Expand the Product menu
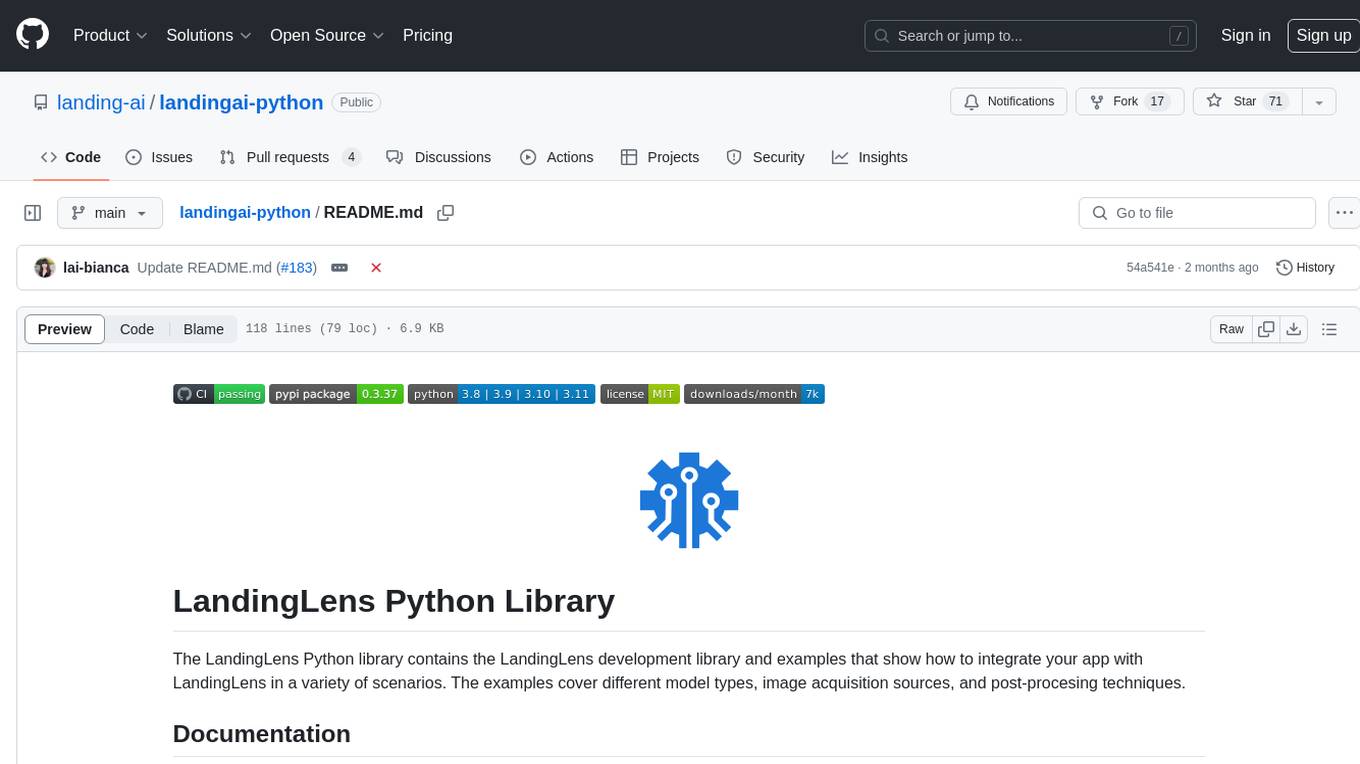Screen dimensions: 1360x764 110,35
